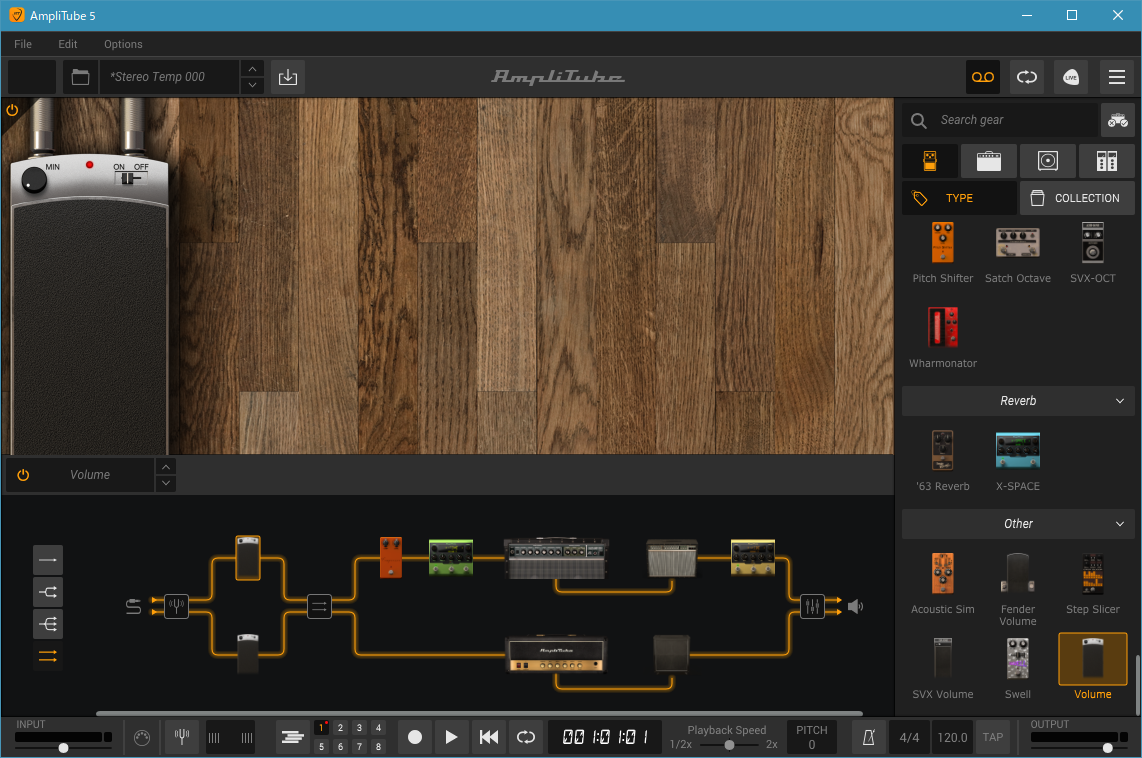Select the Swell pedal

point(1017,668)
